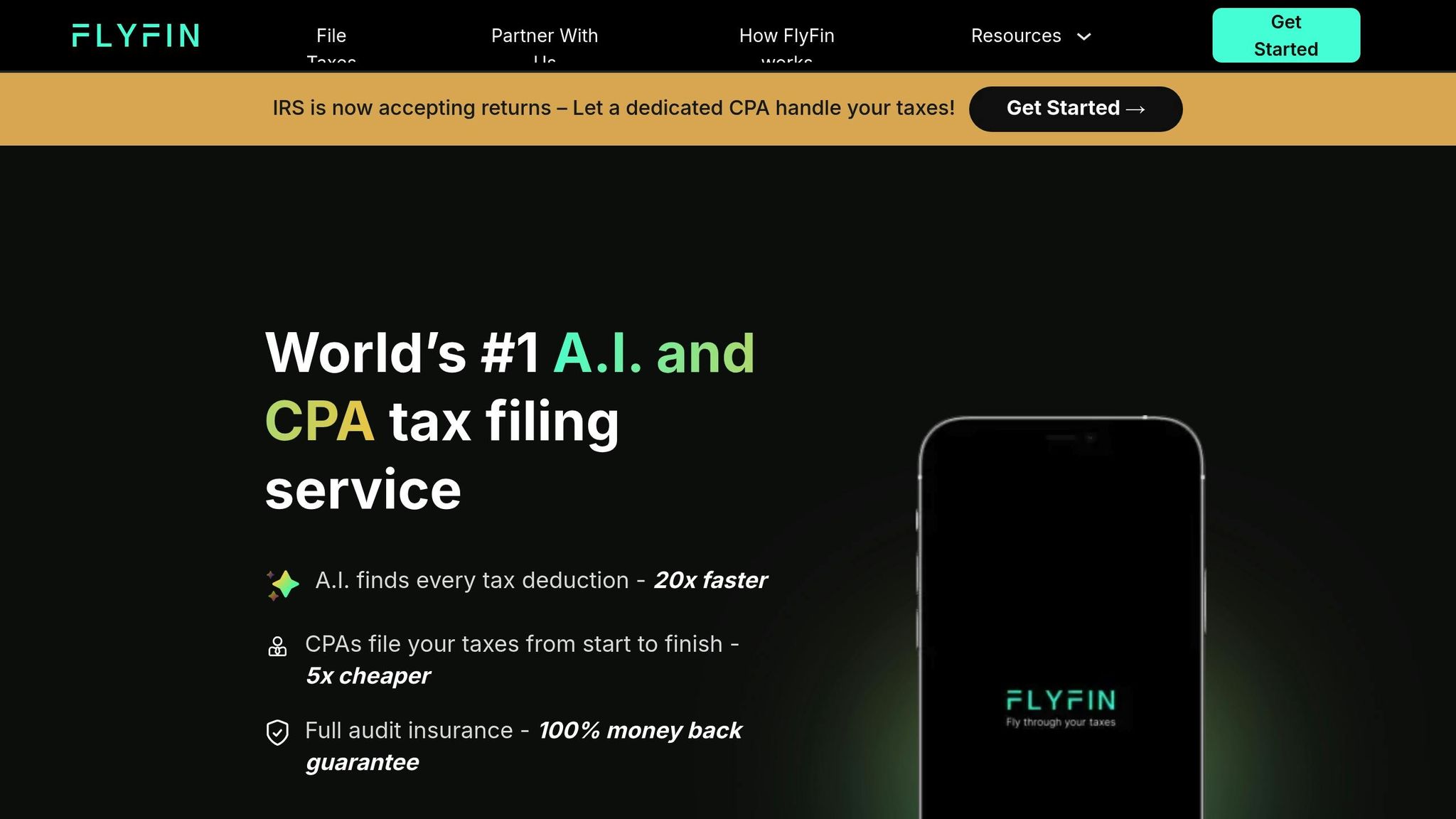Screen dimensions: 1456x819
Task: Click the FLYFIN logo on the phone screen
Action: pyautogui.click(x=1061, y=700)
